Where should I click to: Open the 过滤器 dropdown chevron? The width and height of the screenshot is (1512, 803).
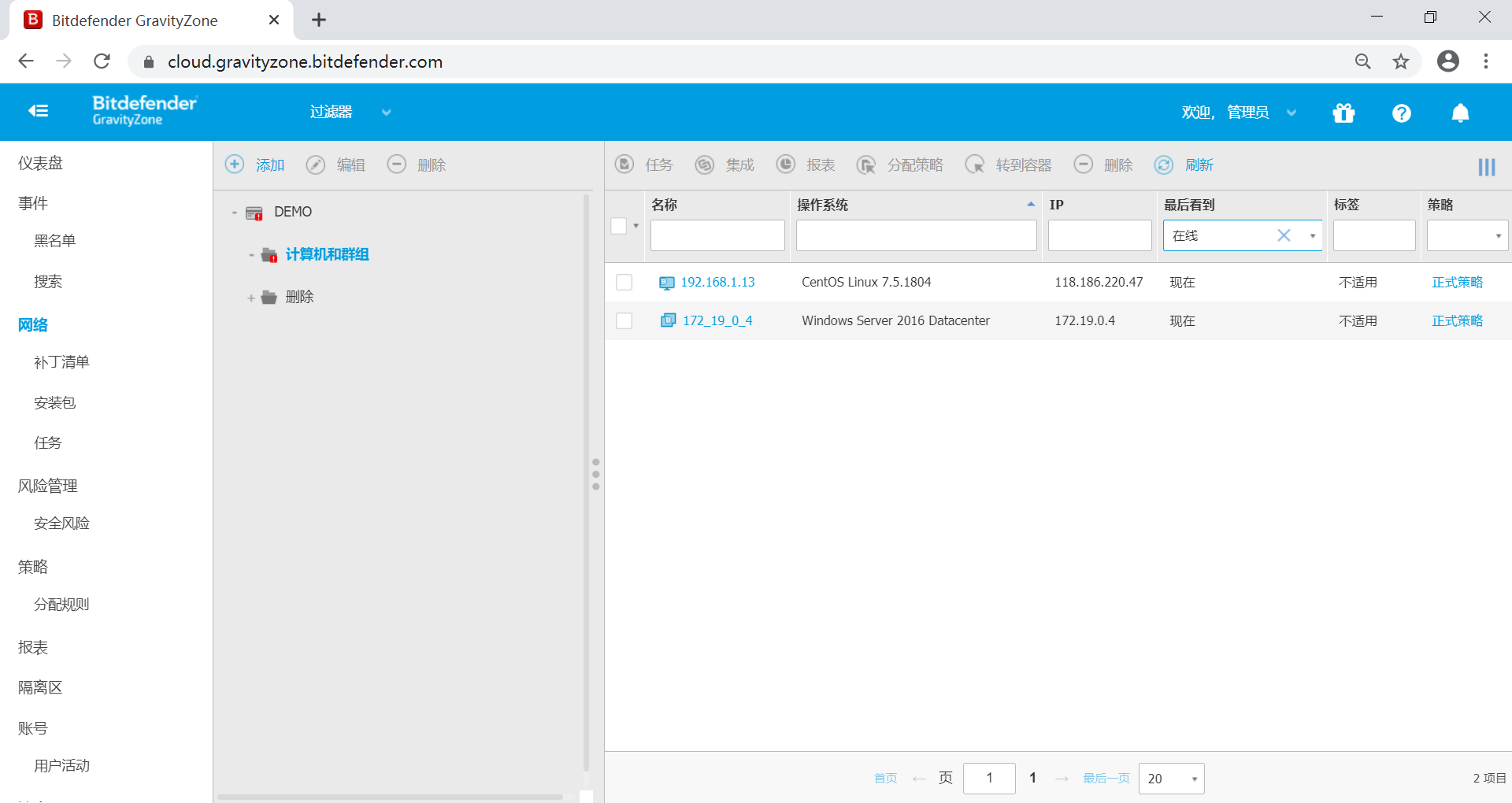click(387, 113)
